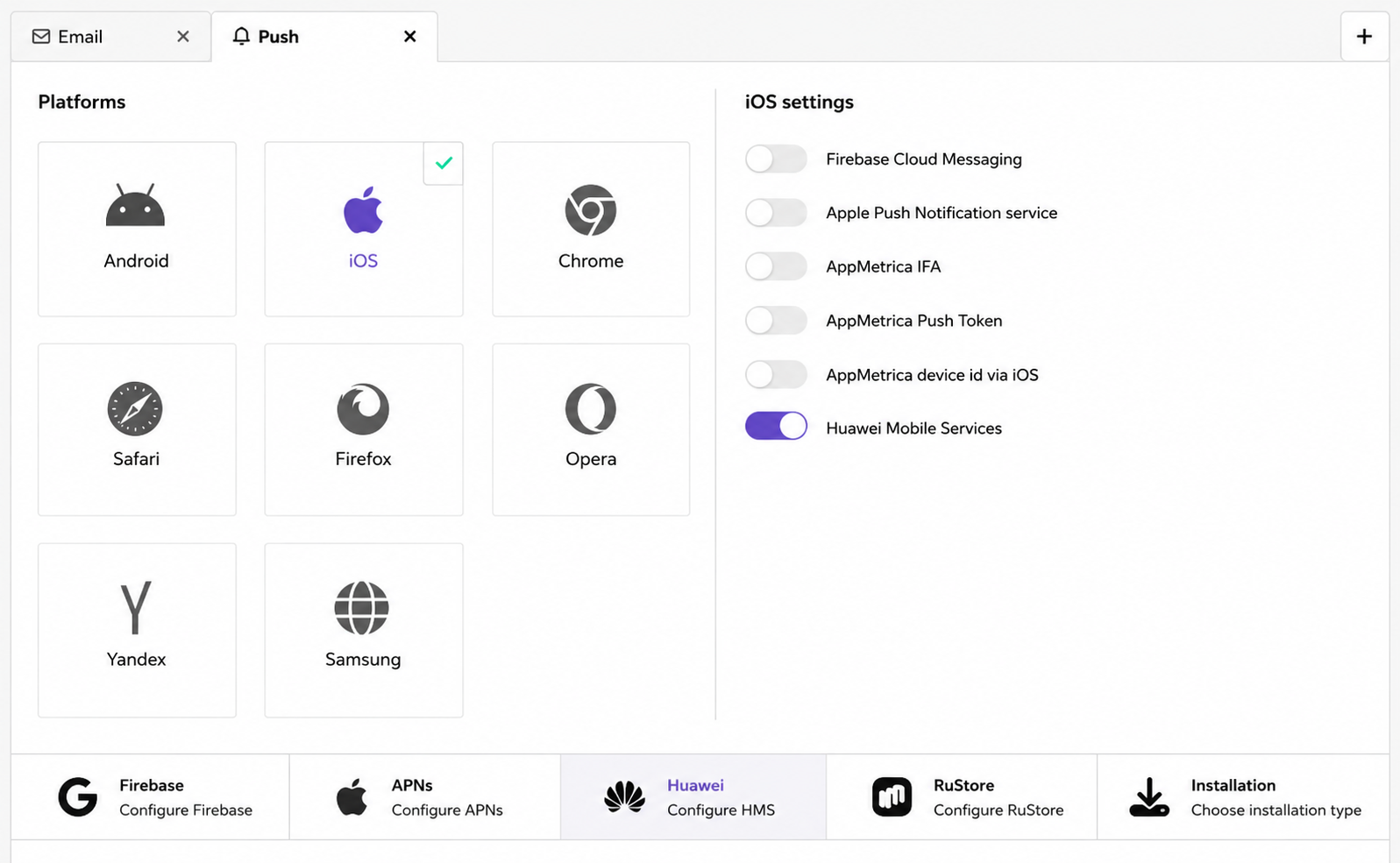Enable AppMetrica Push Token switch
Viewport: 1400px width, 863px height.
pyautogui.click(x=776, y=321)
